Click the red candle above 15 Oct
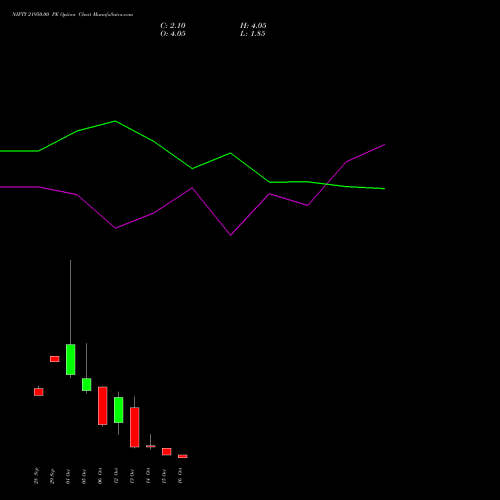Viewport: 500px width, 500px height. (x=167, y=452)
